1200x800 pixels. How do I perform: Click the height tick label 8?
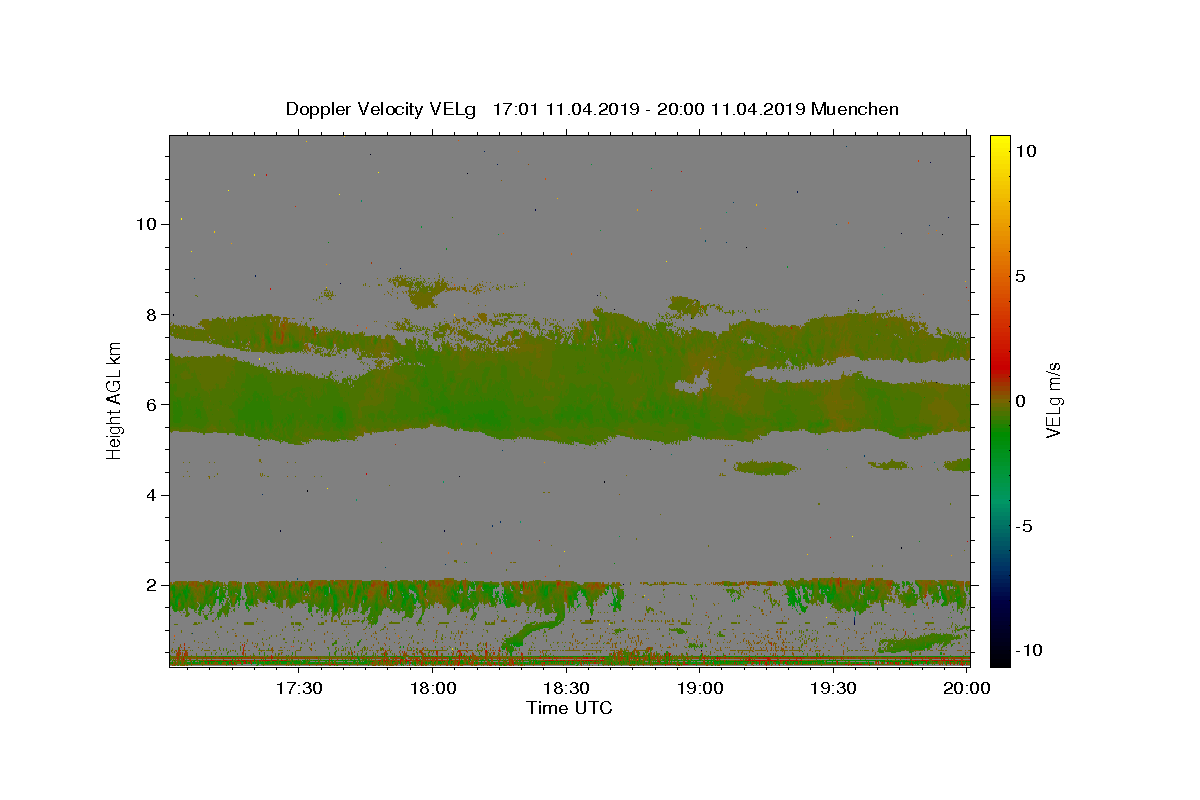pyautogui.click(x=151, y=314)
